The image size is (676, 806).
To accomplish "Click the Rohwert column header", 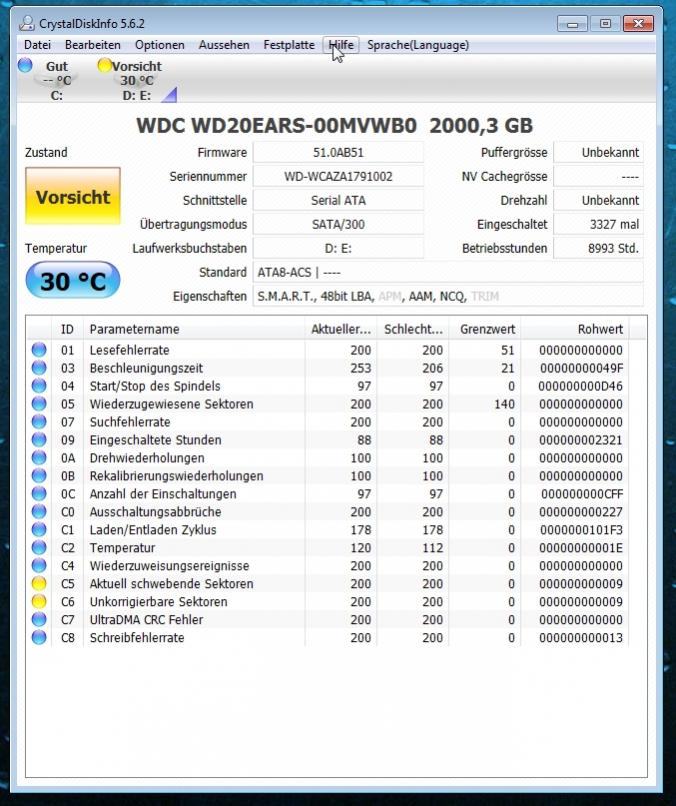I will tap(575, 329).
